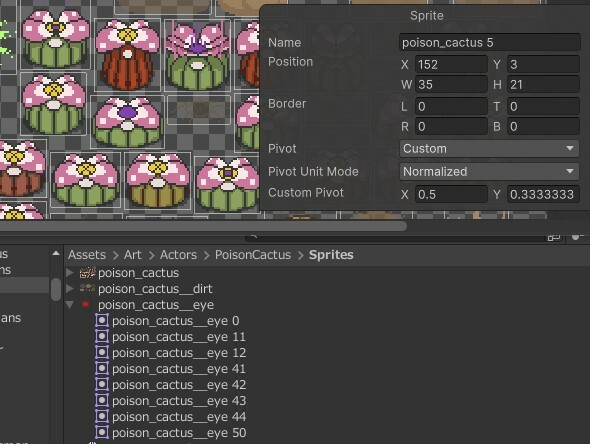Edit the Custom Pivot Y field
The height and width of the screenshot is (444, 590).
(x=543, y=194)
